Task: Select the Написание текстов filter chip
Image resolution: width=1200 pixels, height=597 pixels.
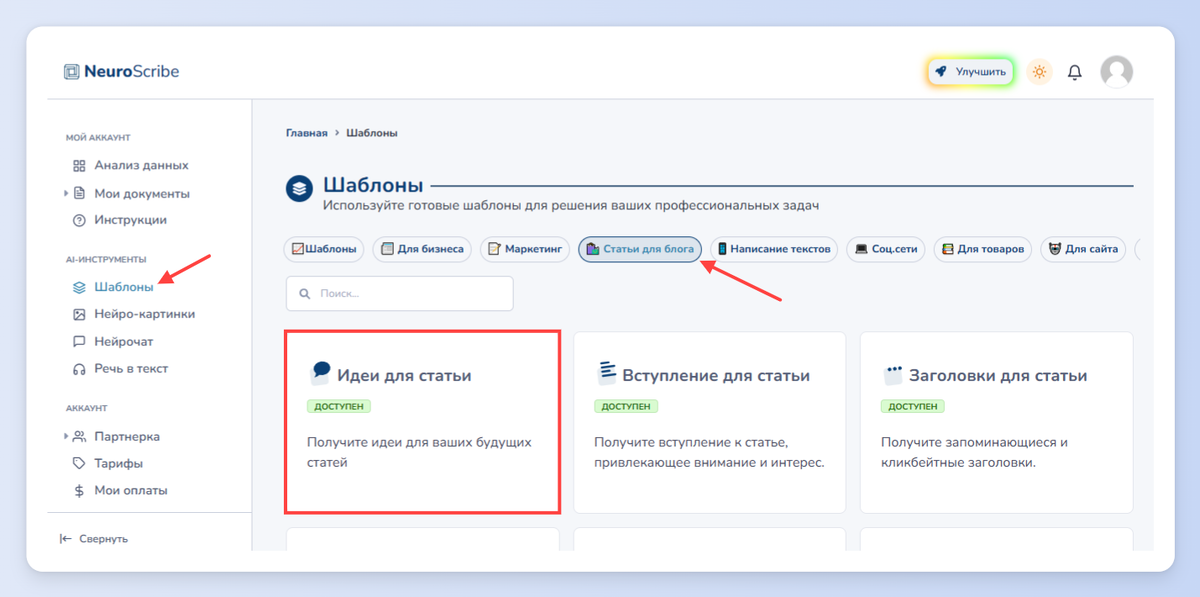Action: coord(774,249)
